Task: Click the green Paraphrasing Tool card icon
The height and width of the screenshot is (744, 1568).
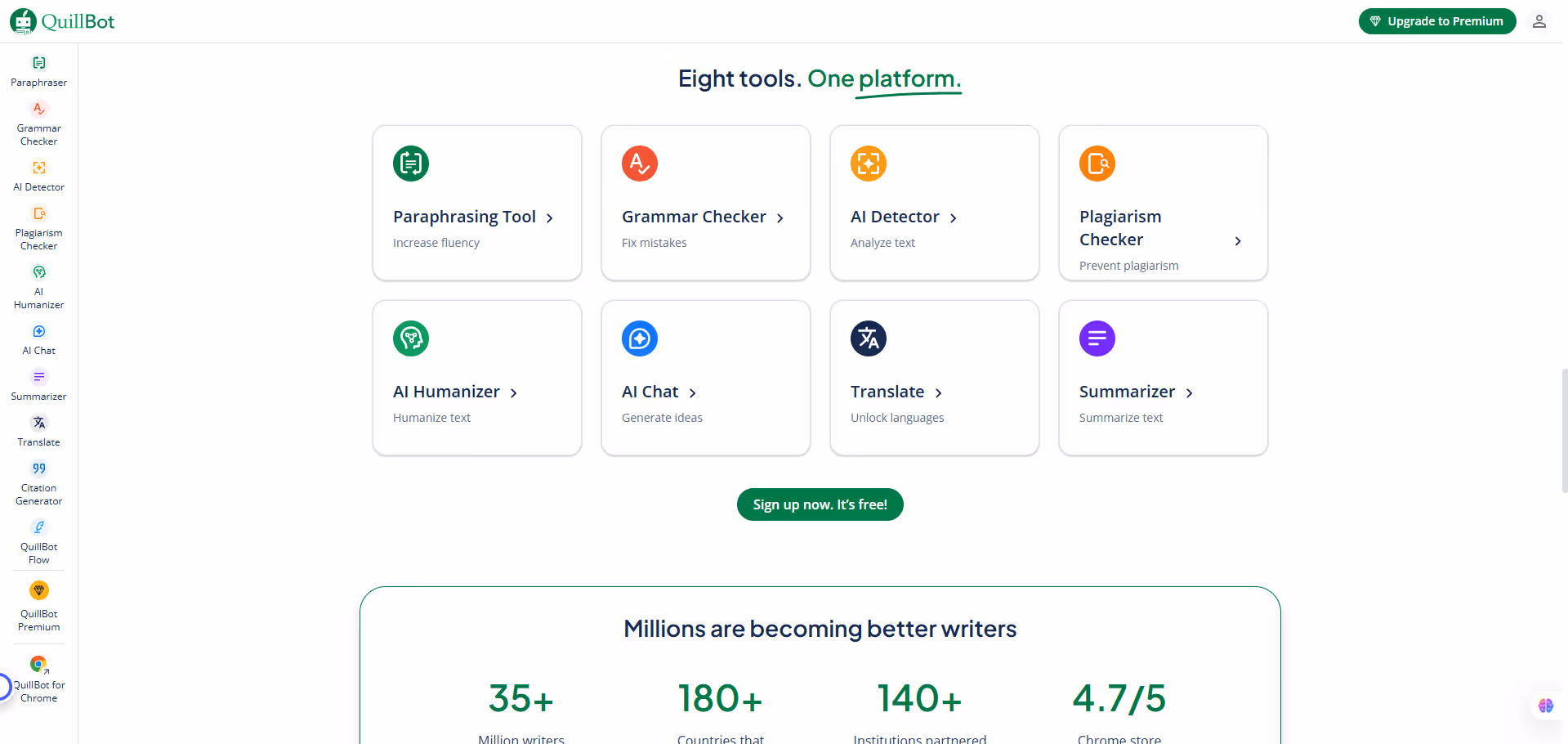Action: (411, 164)
